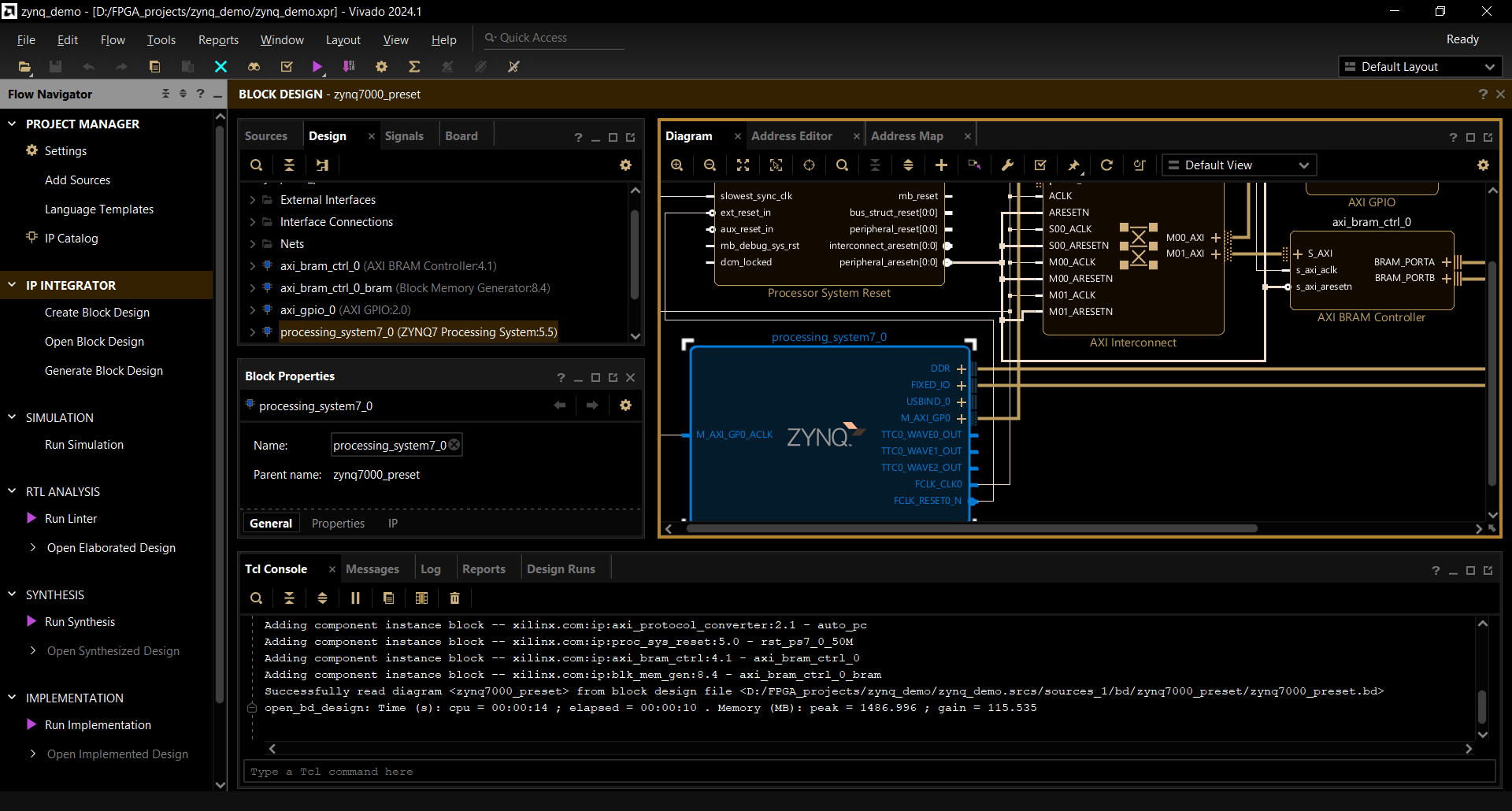The image size is (1512, 811).
Task: Click the Name field with processing_system7_0
Action: [396, 446]
